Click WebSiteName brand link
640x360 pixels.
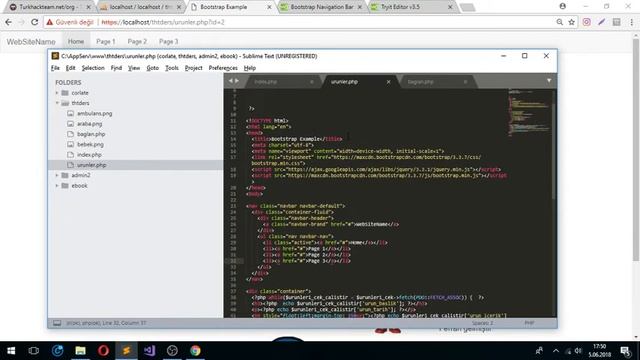(31, 42)
